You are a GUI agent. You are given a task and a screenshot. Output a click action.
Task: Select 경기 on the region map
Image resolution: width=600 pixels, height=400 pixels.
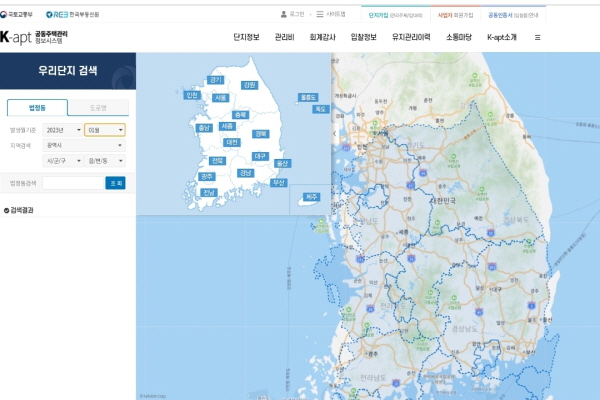coord(215,80)
